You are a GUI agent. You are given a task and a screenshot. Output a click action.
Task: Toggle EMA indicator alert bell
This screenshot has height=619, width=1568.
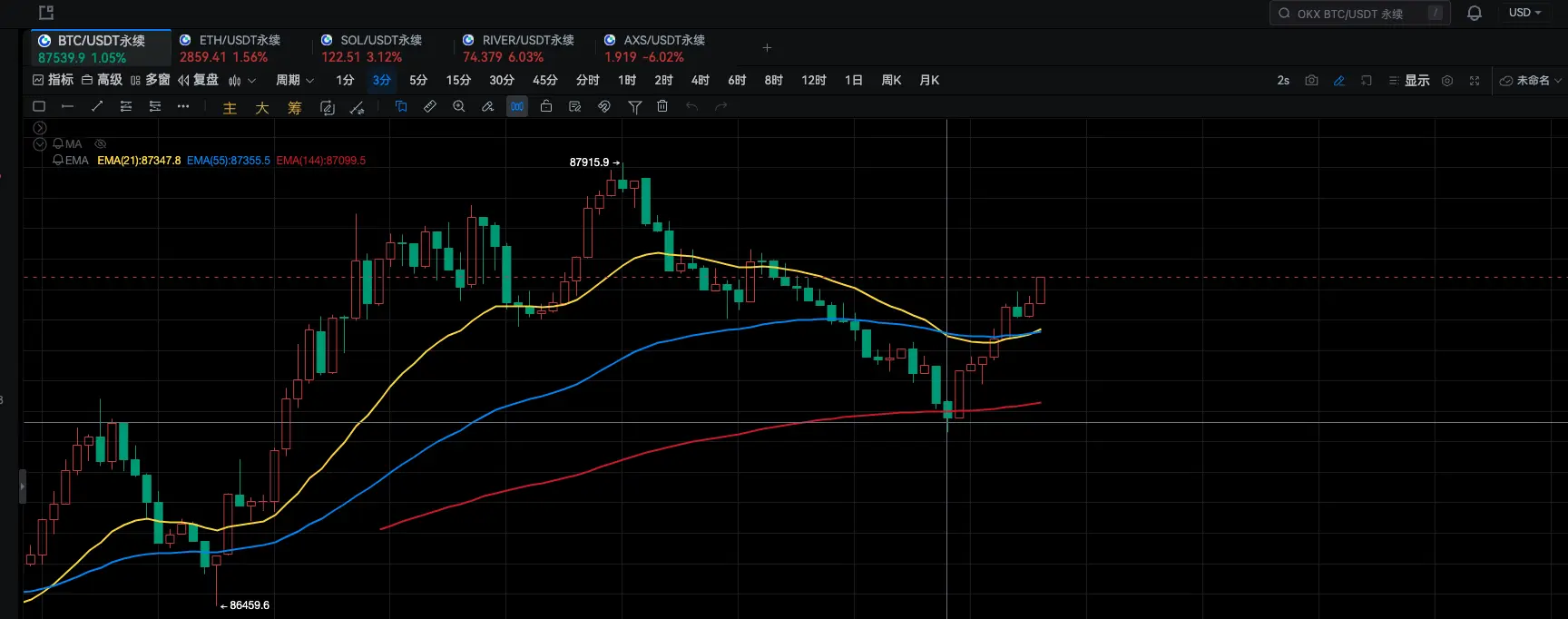(58, 160)
